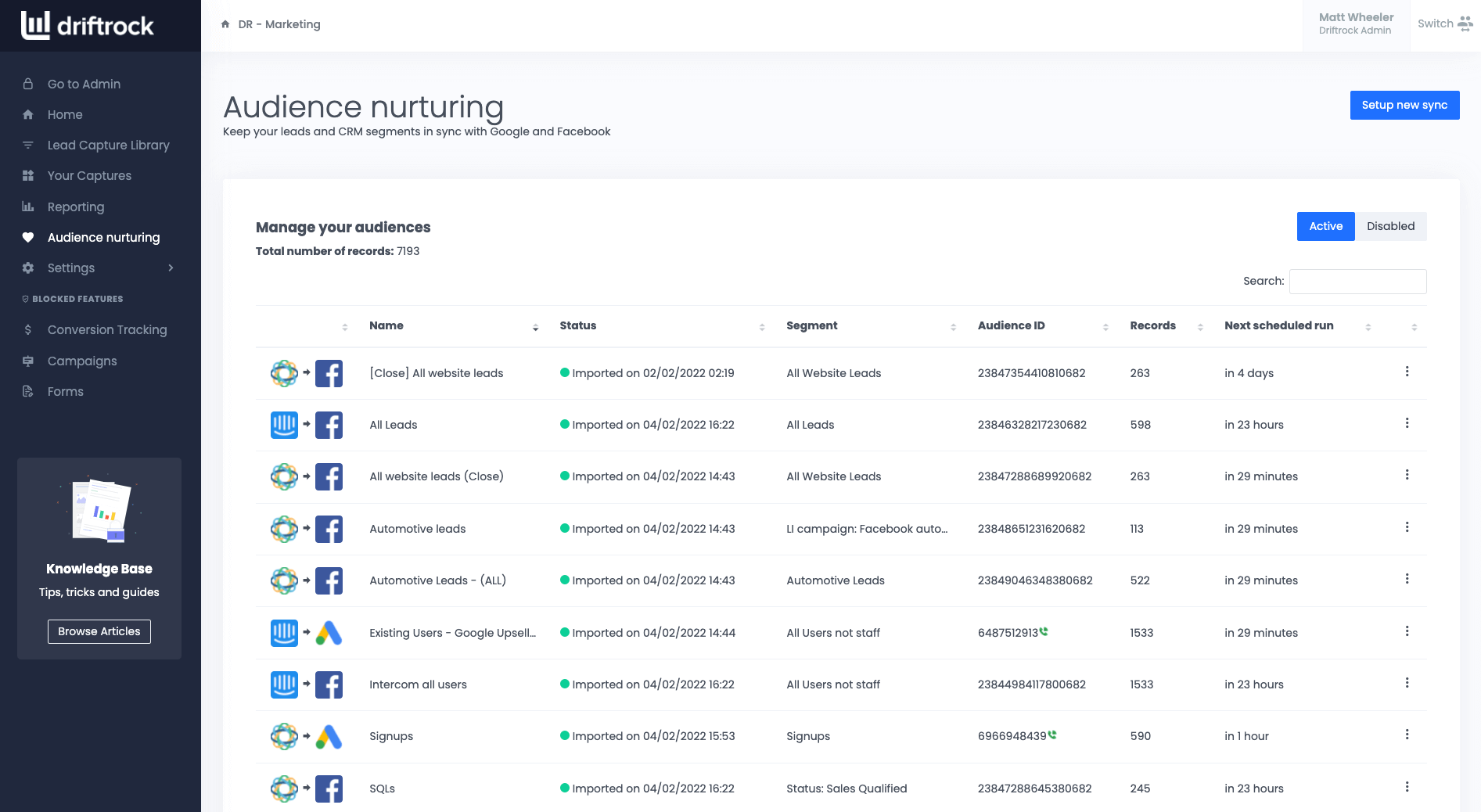Open three-dot menu for All Leads row
The height and width of the screenshot is (812, 1481).
(x=1407, y=423)
